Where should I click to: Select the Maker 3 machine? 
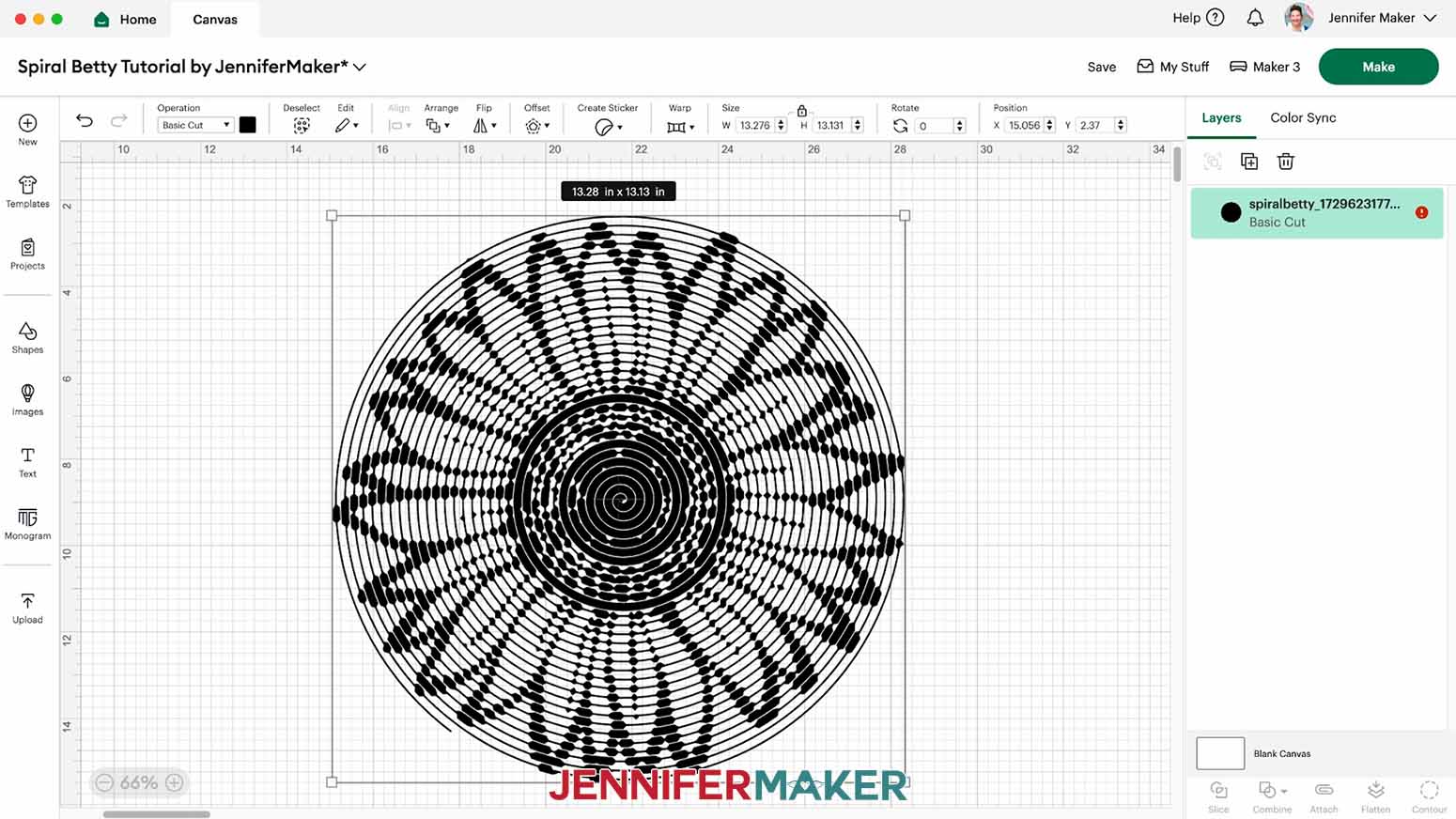[1264, 67]
